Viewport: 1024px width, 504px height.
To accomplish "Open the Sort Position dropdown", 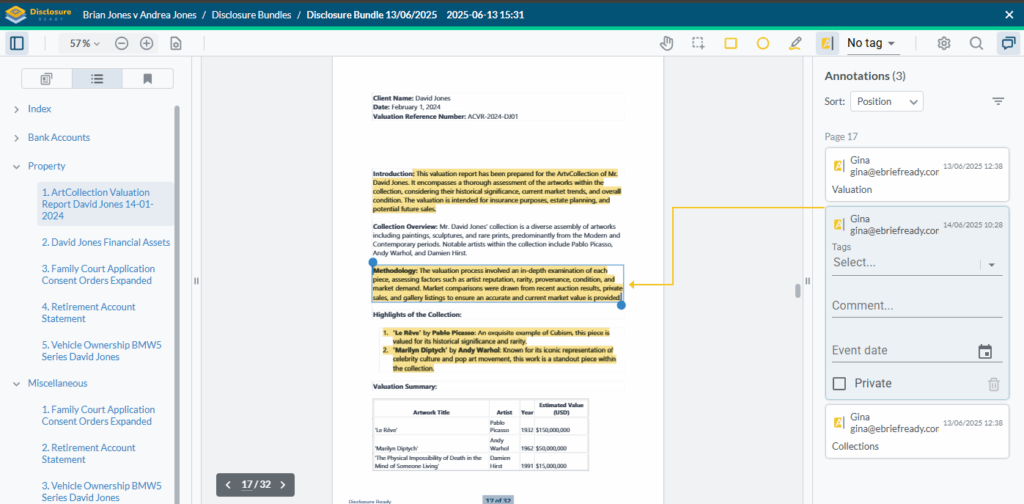I will [886, 101].
